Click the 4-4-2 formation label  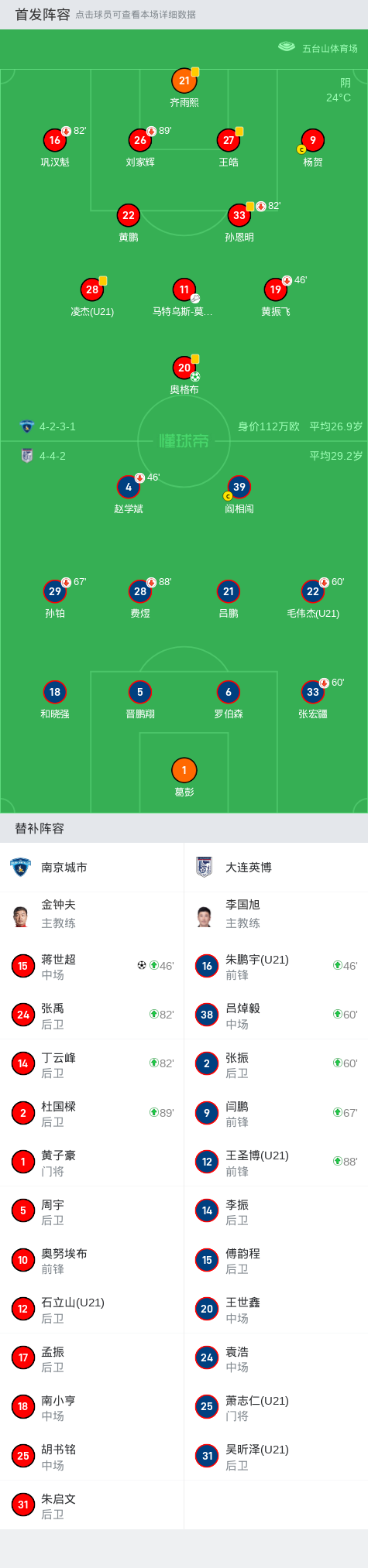[x=53, y=456]
